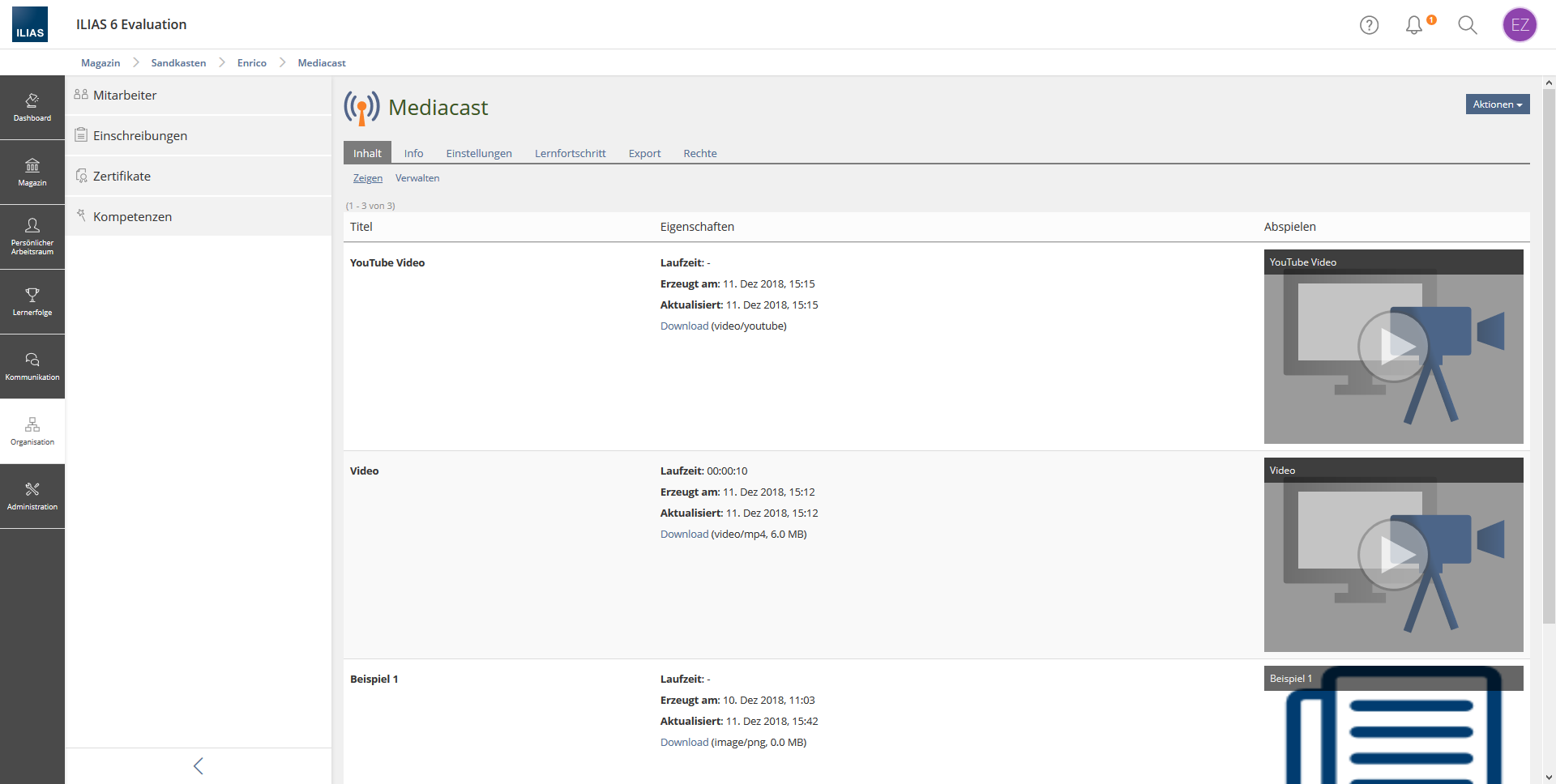Click the help question mark icon

(x=1369, y=25)
